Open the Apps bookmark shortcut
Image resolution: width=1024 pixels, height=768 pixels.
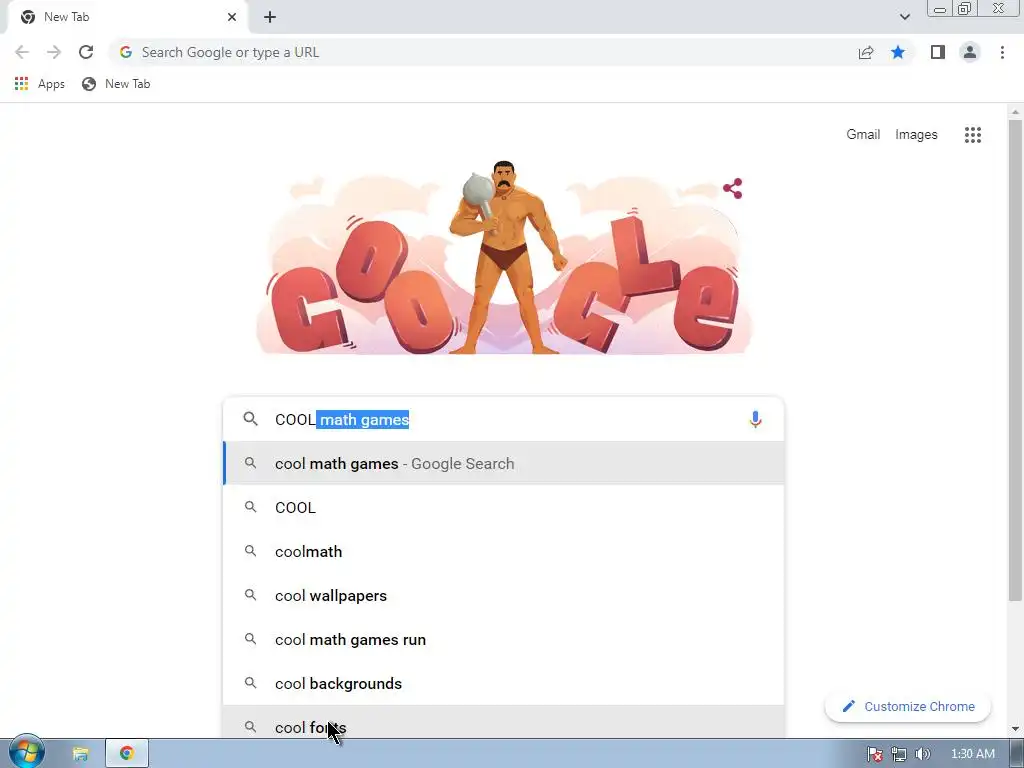click(40, 84)
